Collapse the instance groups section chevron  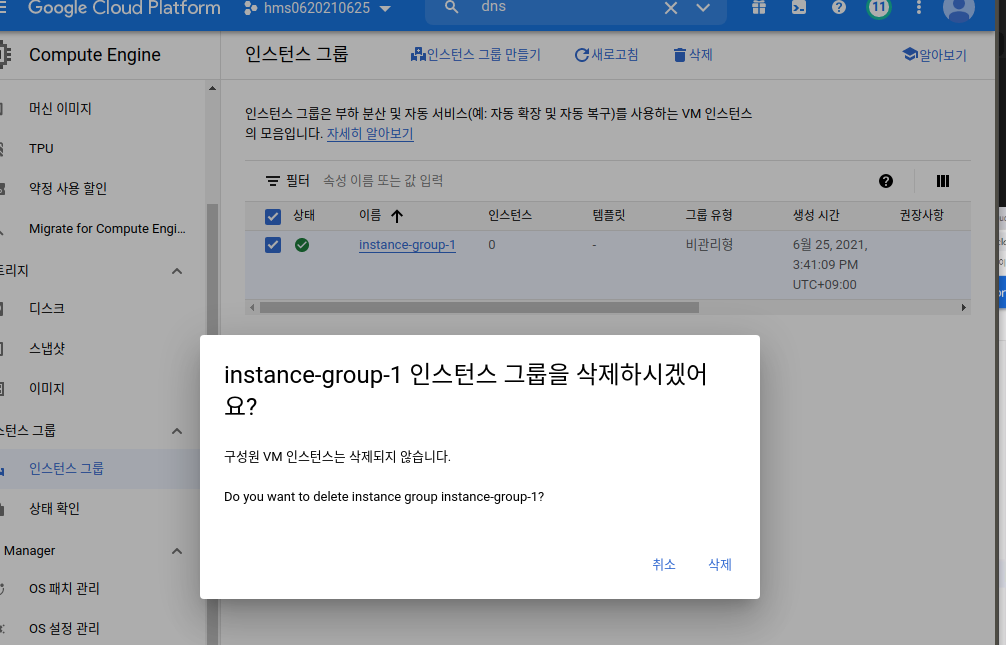coord(177,431)
